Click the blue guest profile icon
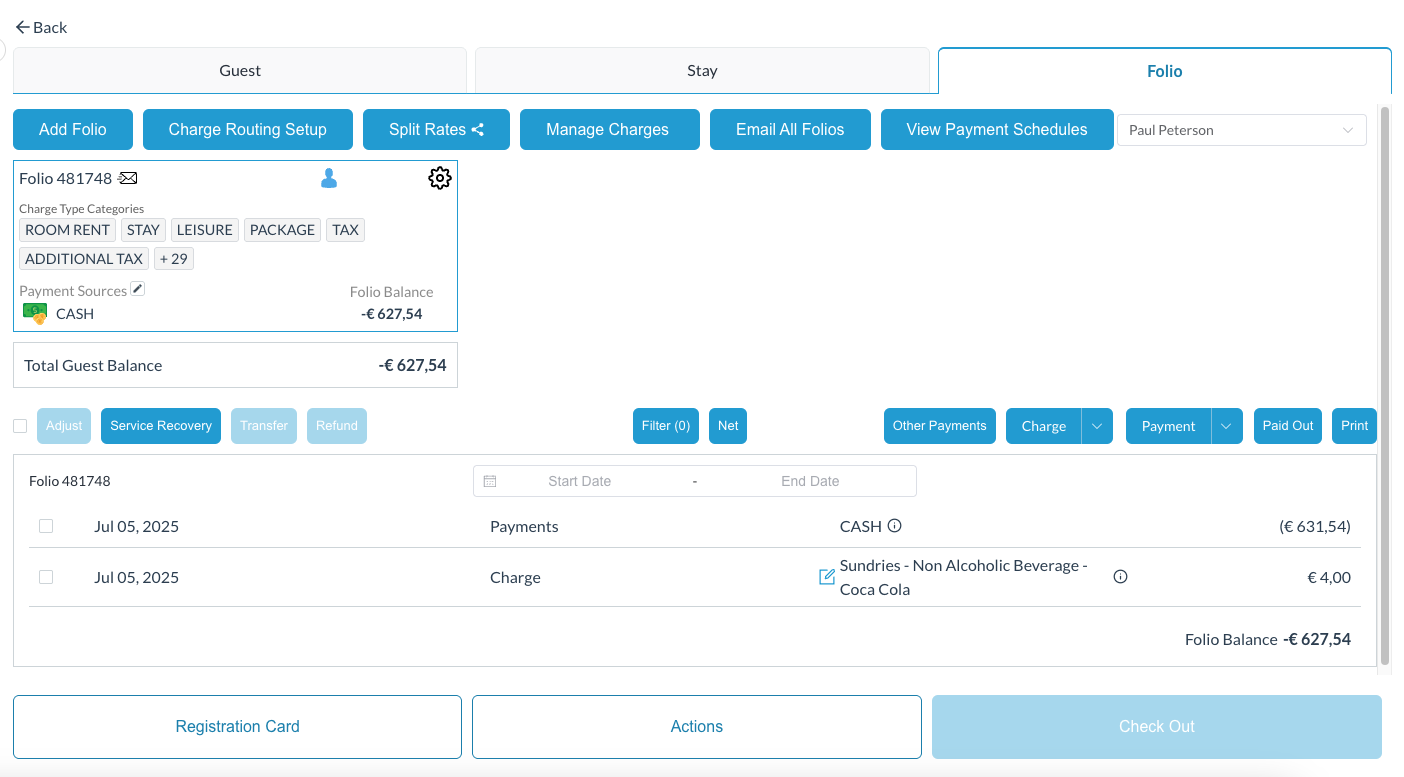Viewport: 1404px width, 777px height. click(x=329, y=178)
